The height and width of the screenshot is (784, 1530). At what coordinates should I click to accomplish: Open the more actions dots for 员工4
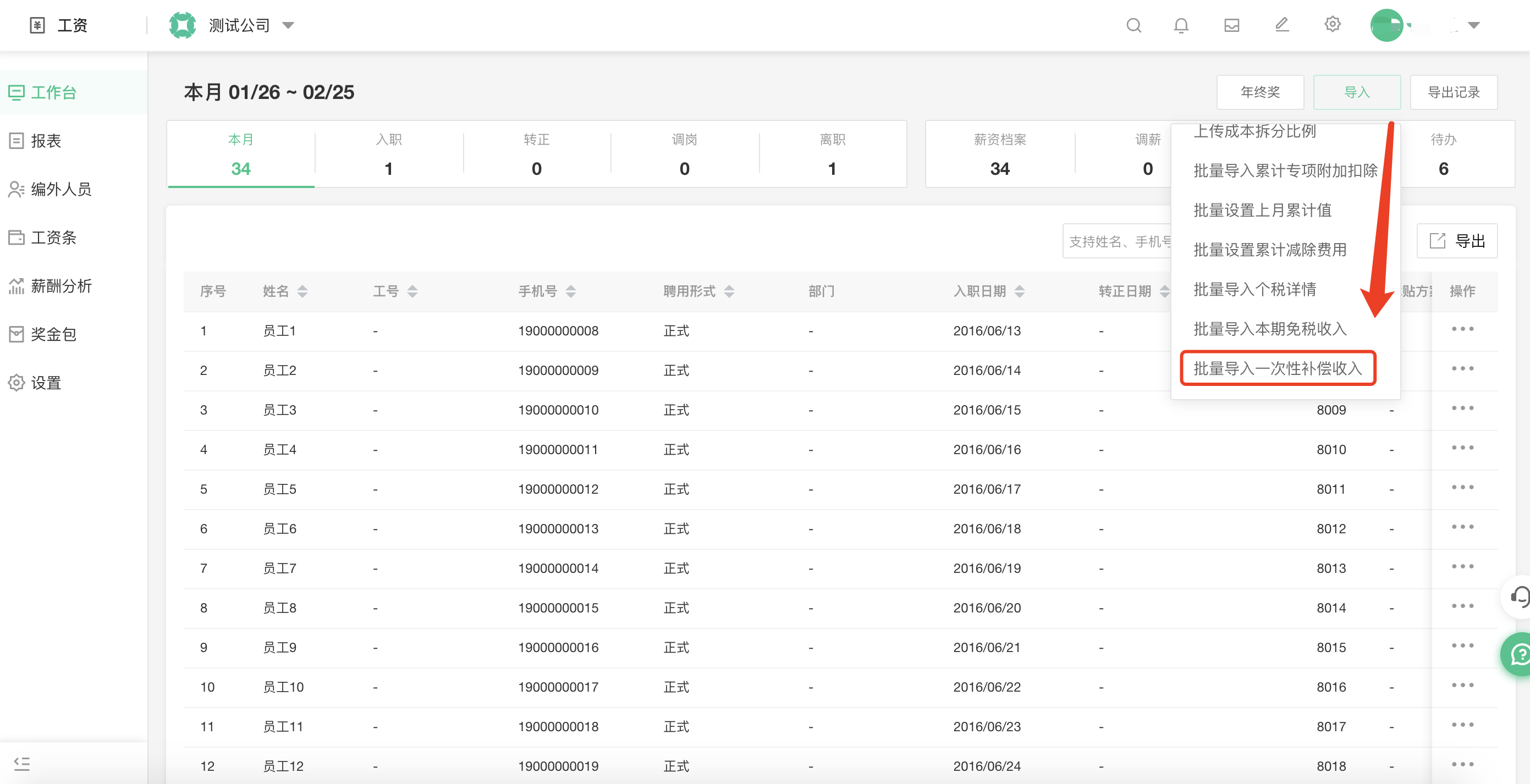click(x=1463, y=448)
